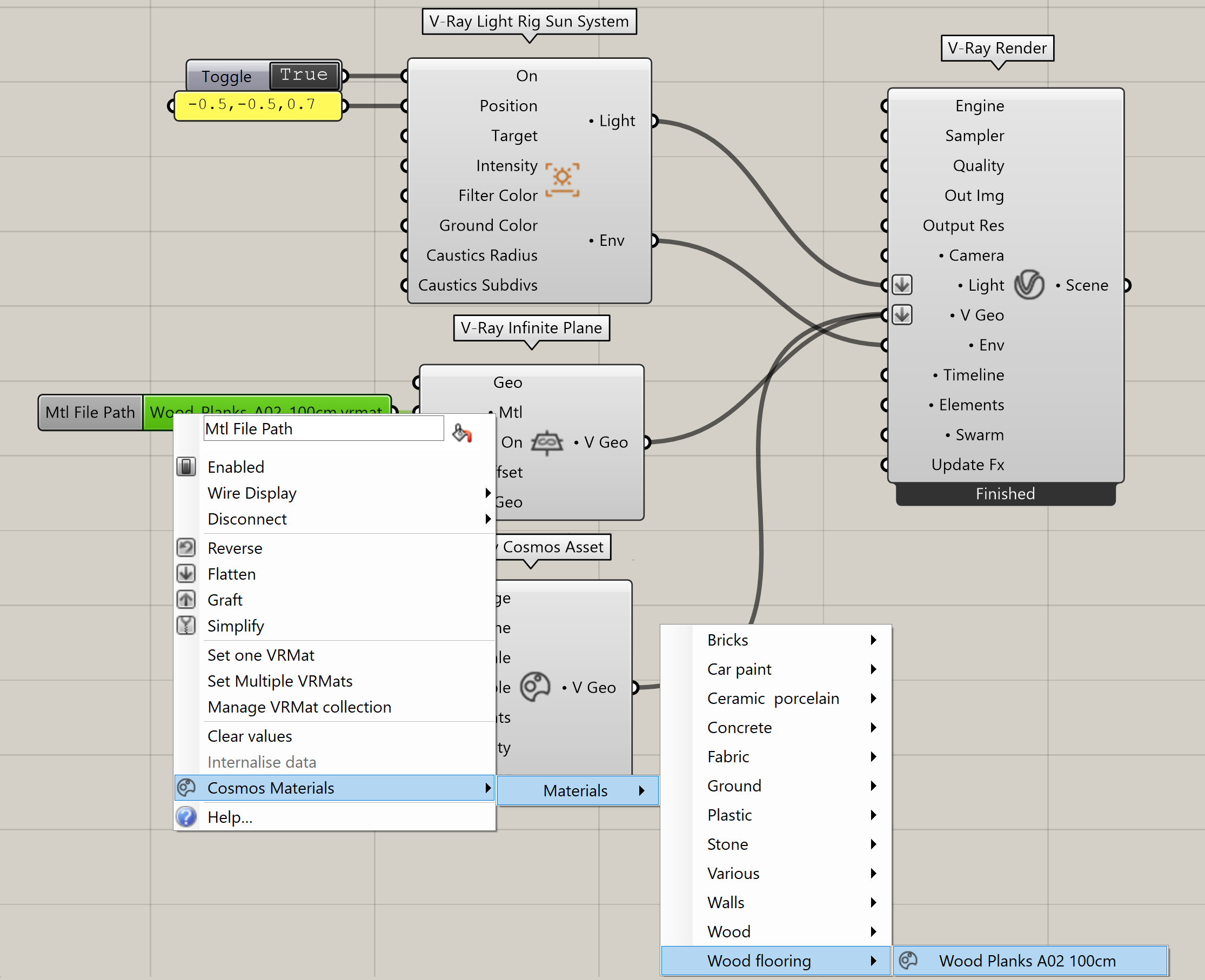Open the Materials submenu
Image resolution: width=1205 pixels, height=980 pixels.
577,790
